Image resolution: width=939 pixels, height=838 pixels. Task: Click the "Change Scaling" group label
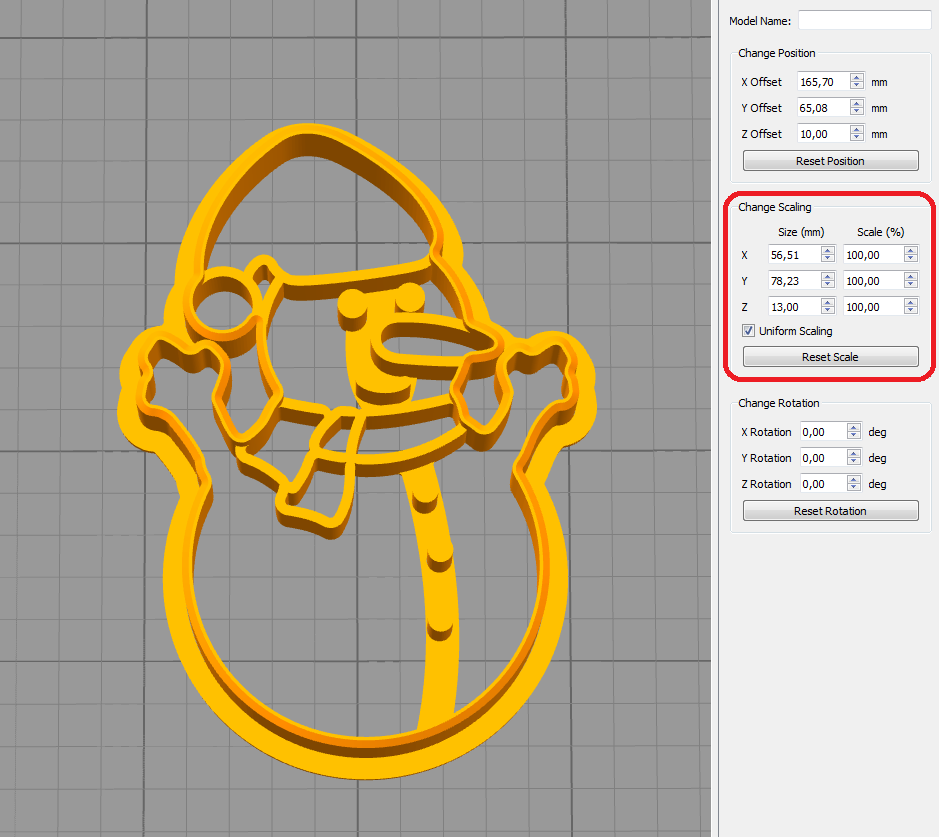(x=774, y=207)
